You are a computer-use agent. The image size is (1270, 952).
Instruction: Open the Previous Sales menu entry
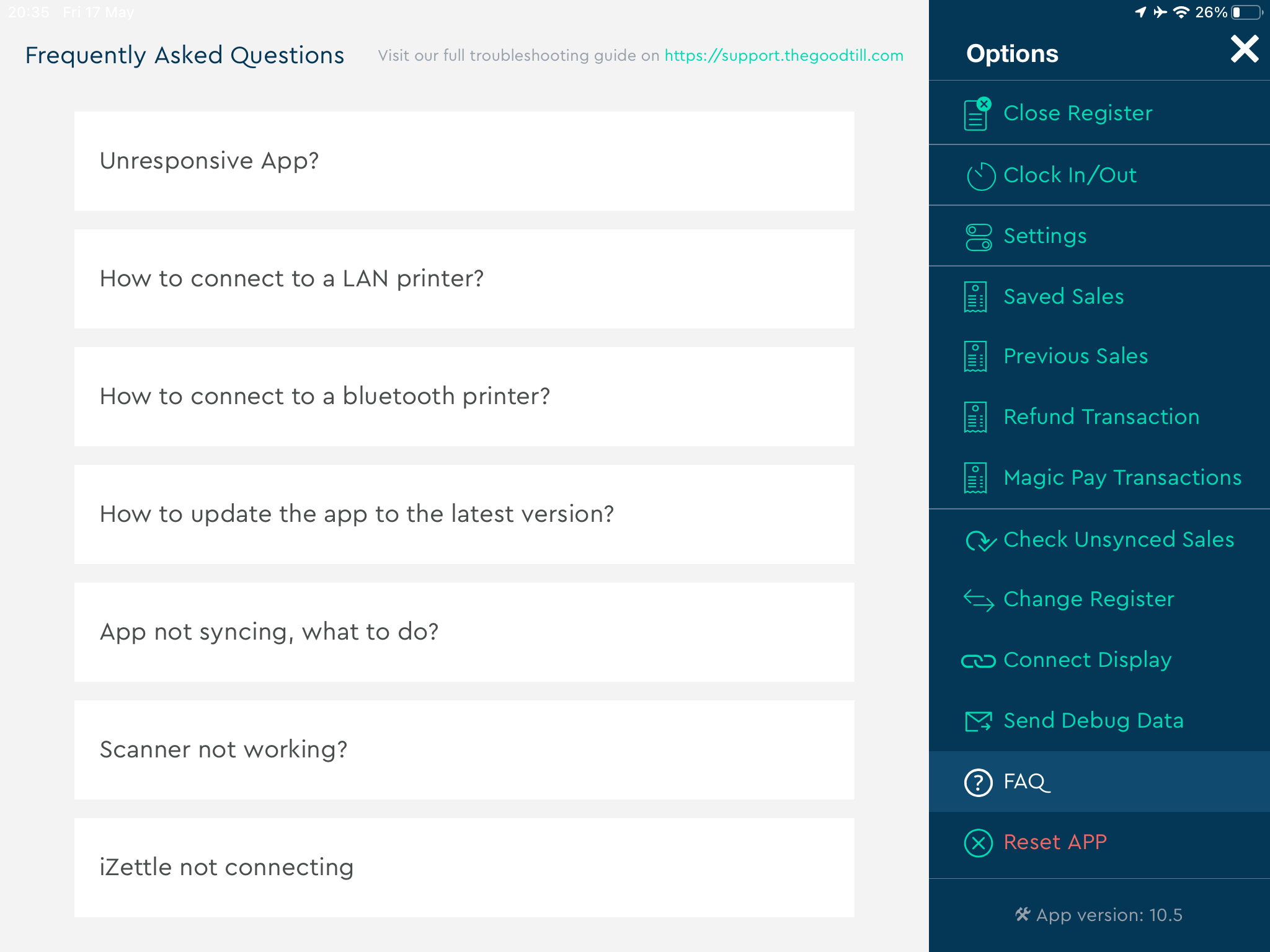click(x=1075, y=356)
